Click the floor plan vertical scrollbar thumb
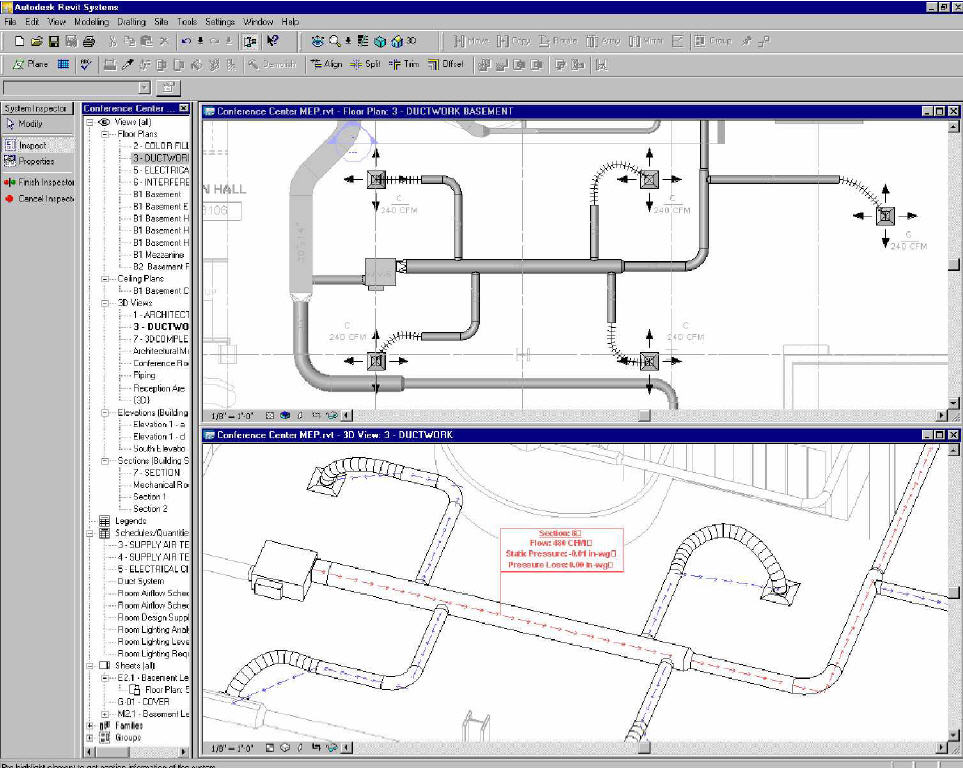This screenshot has height=768, width=963. click(x=953, y=264)
